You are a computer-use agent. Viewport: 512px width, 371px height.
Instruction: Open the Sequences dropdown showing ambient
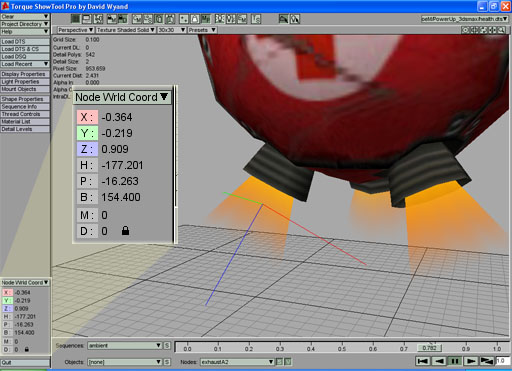coord(125,346)
